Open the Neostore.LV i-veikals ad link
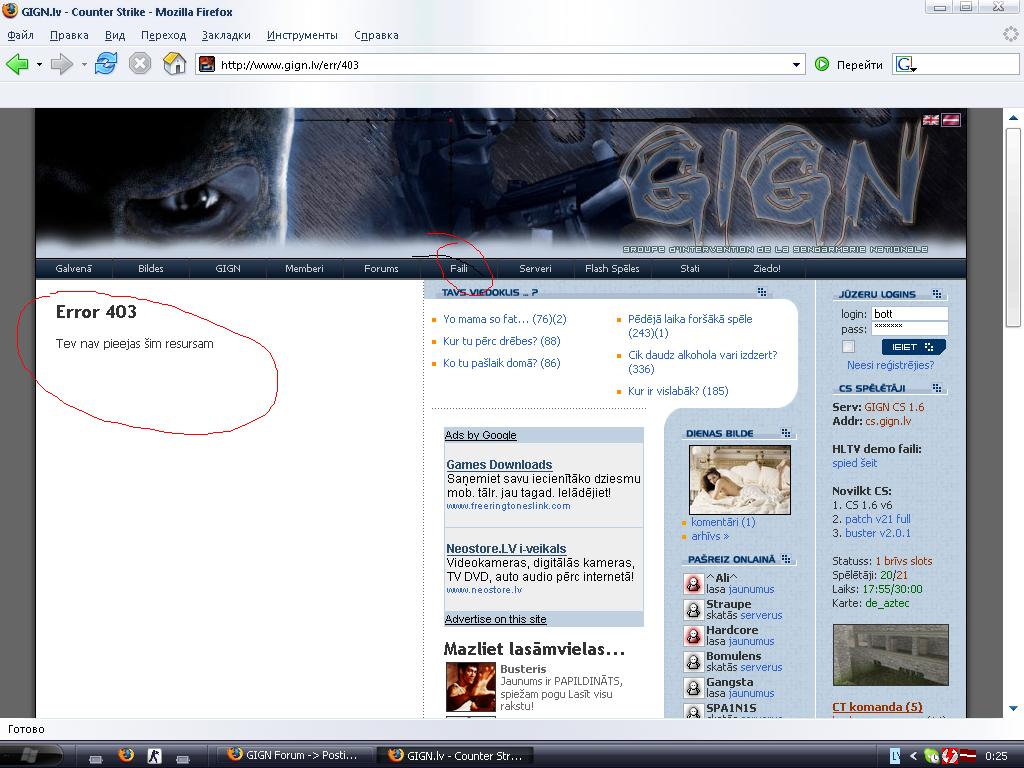This screenshot has width=1024, height=768. (x=506, y=549)
